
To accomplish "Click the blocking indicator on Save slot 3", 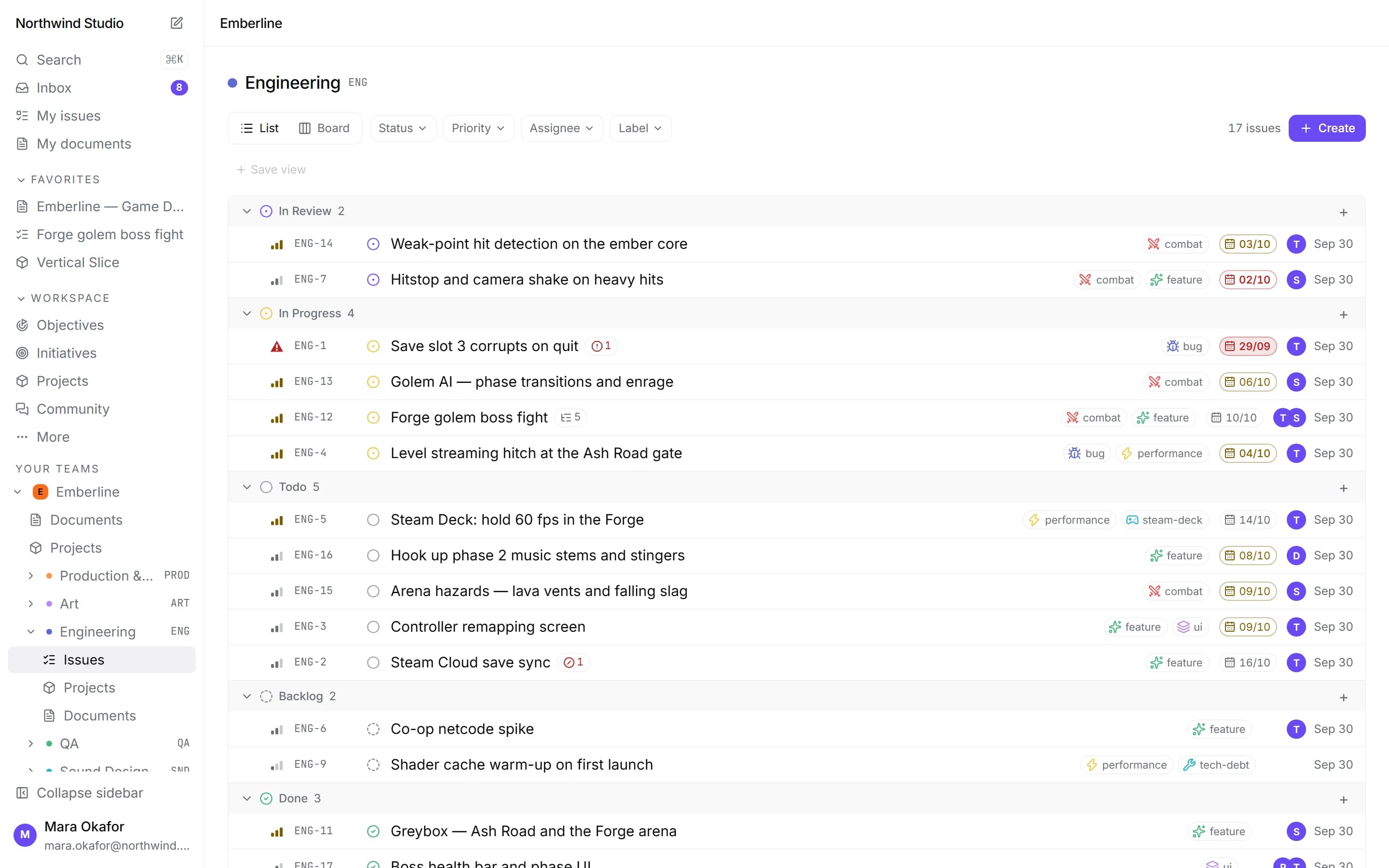I will click(x=601, y=346).
